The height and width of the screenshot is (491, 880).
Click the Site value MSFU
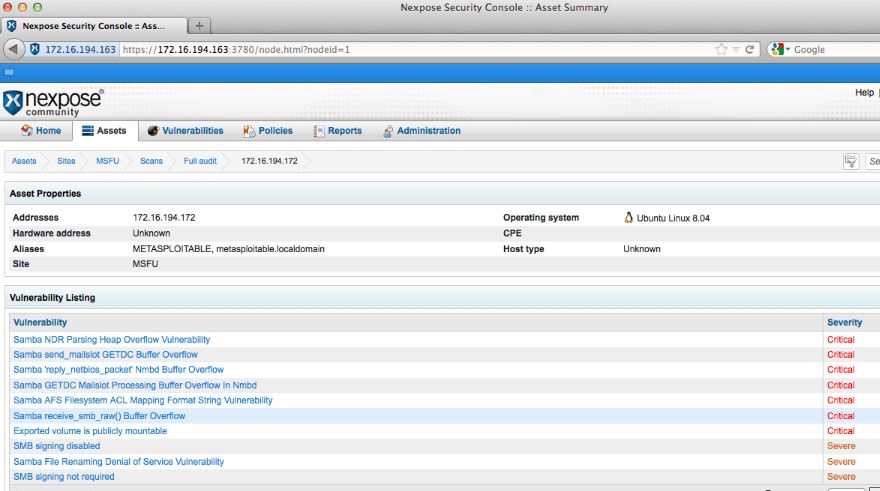point(145,264)
